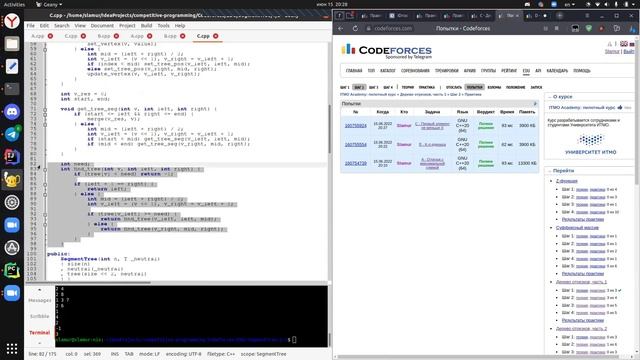Image resolution: width=640 pixels, height=360 pixels.
Task: Open the ПОЛОЖЕНИЕ sub-tab
Action: click(x=516, y=87)
